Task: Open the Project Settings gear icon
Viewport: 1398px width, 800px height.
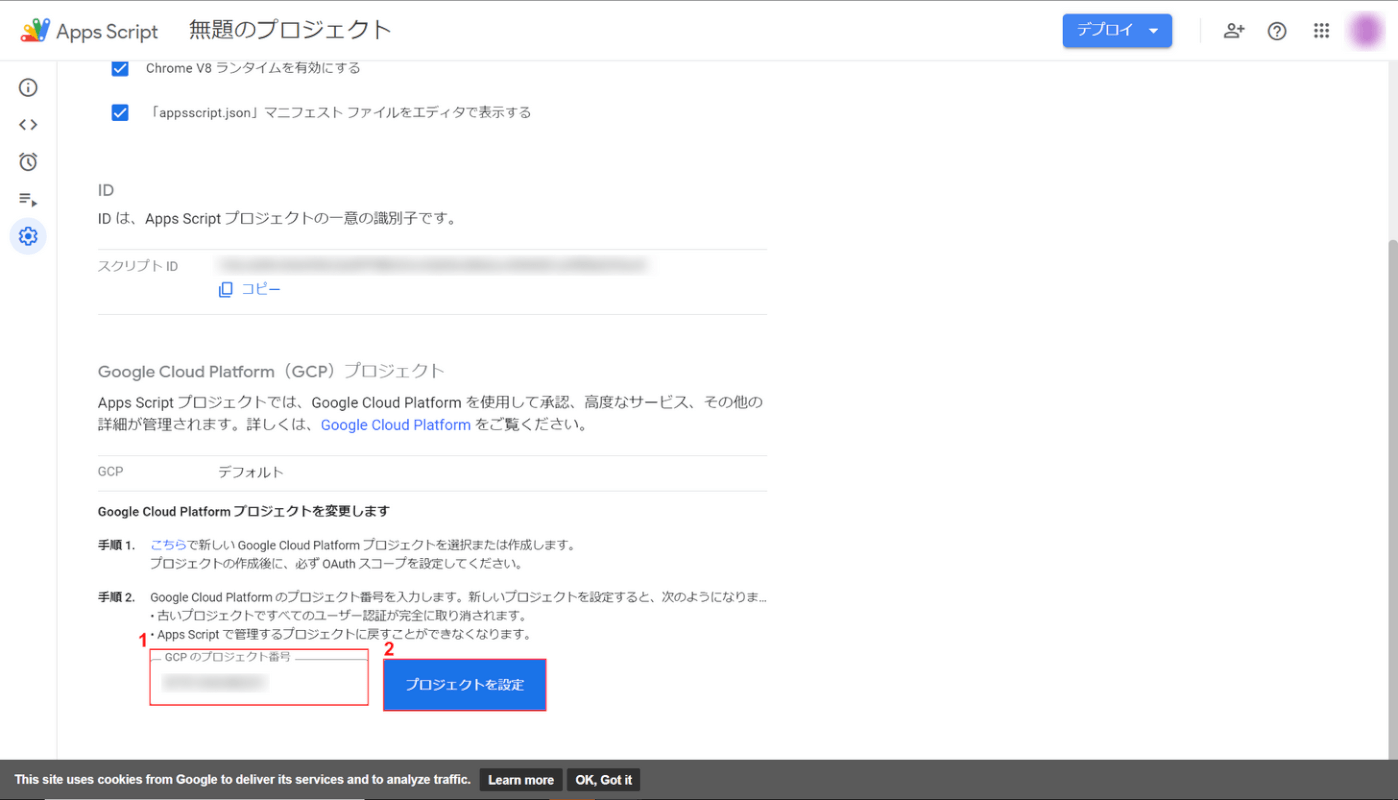Action: tap(28, 236)
